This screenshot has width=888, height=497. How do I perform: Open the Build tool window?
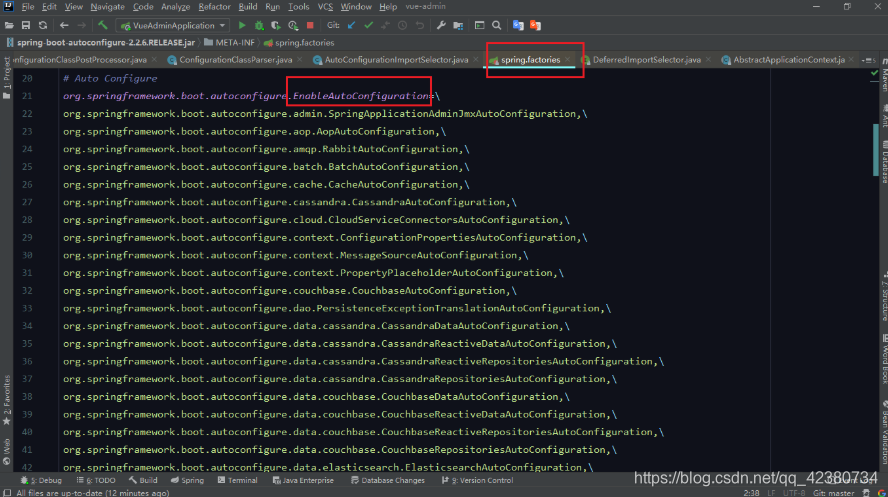coord(143,480)
